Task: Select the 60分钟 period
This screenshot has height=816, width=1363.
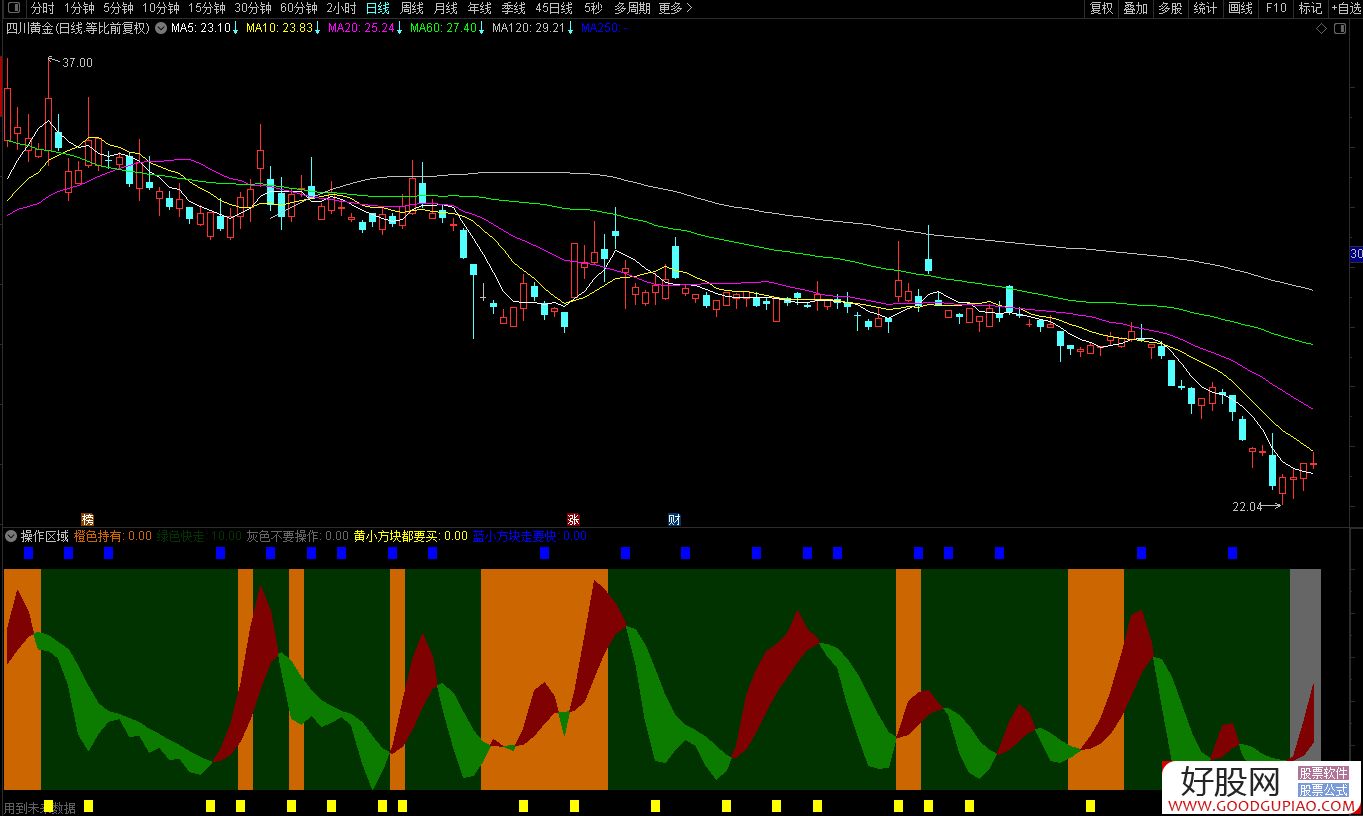Action: point(298,8)
